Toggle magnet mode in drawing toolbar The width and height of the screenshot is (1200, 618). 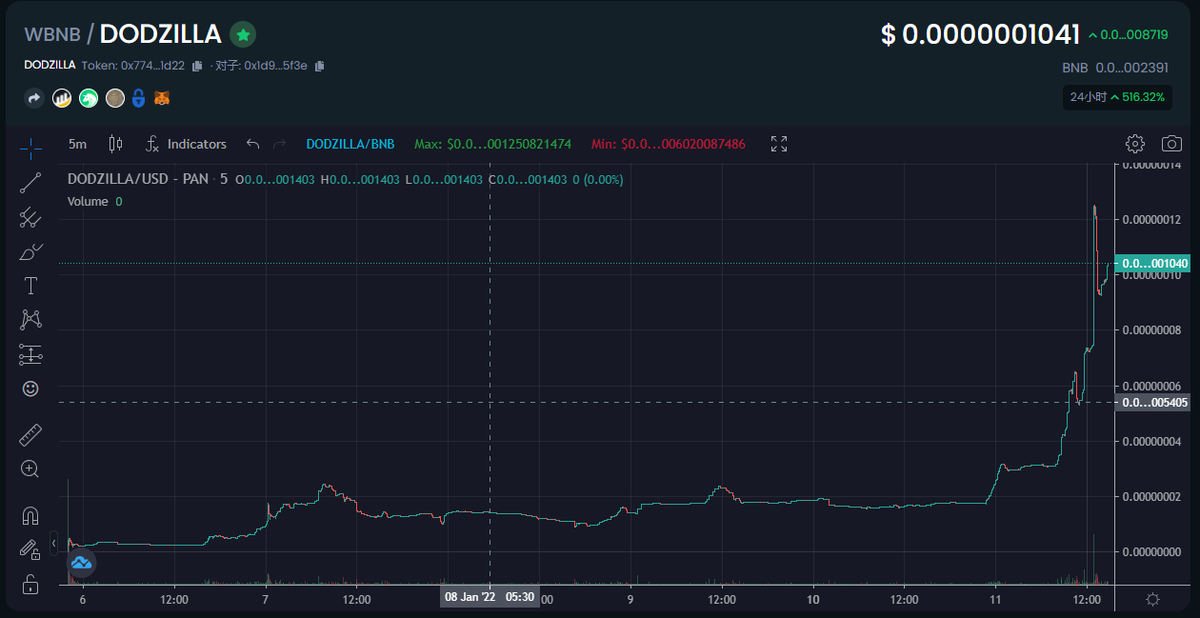(31, 516)
